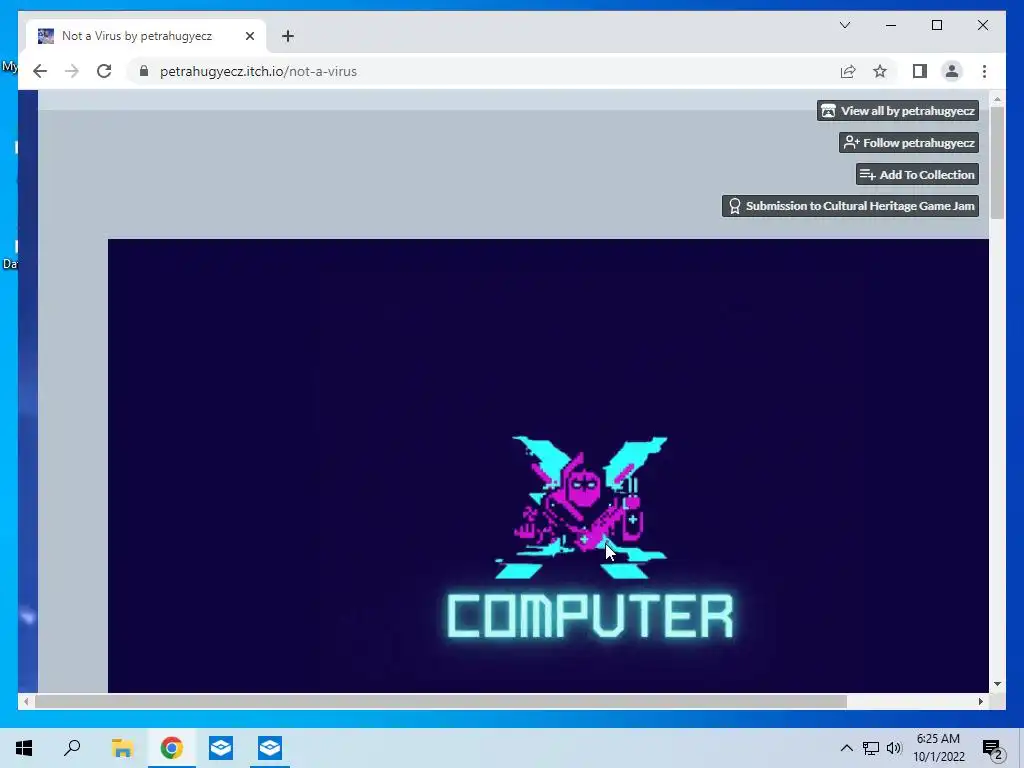Open Chrome side panel
The height and width of the screenshot is (768, 1024).
pyautogui.click(x=920, y=71)
